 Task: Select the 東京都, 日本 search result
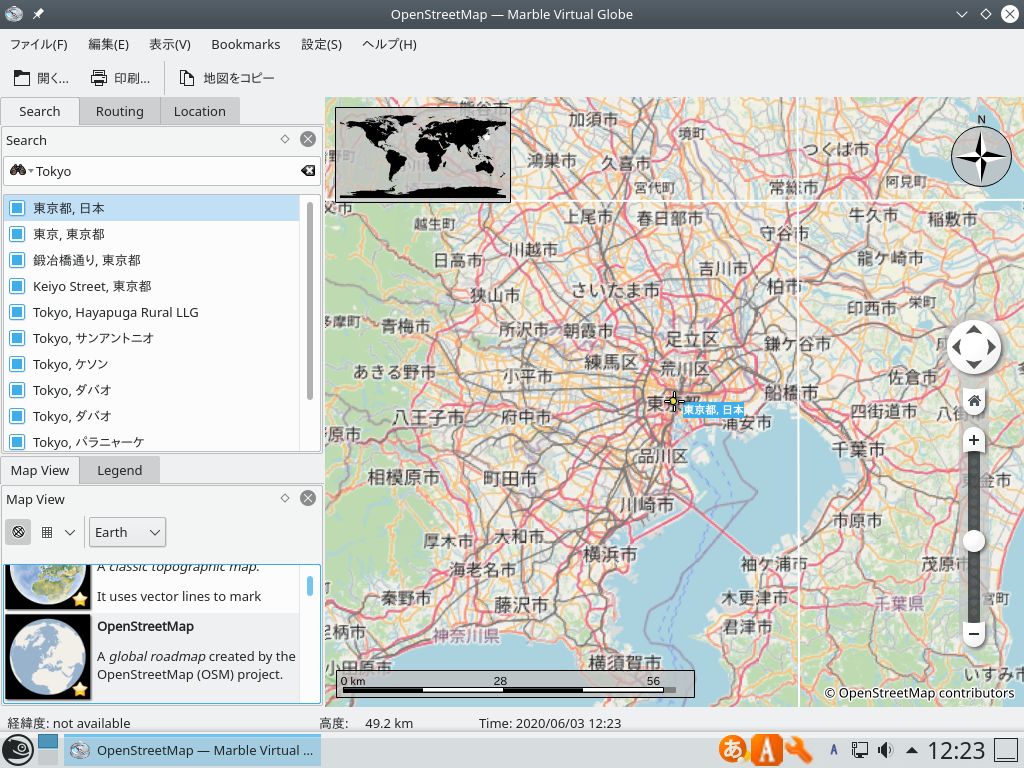click(152, 208)
